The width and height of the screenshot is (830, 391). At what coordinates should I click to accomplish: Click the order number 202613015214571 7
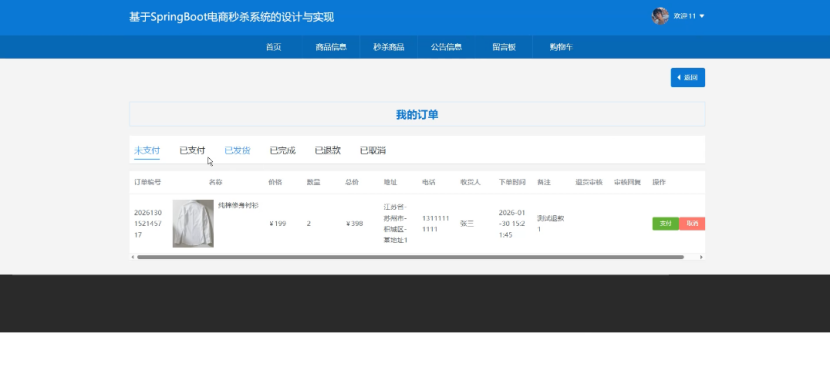point(148,224)
